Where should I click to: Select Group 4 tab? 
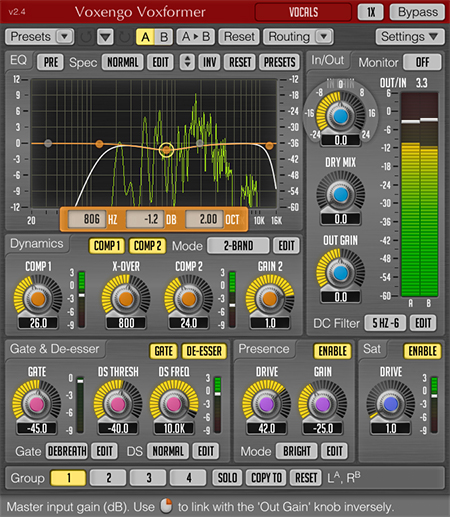(188, 478)
